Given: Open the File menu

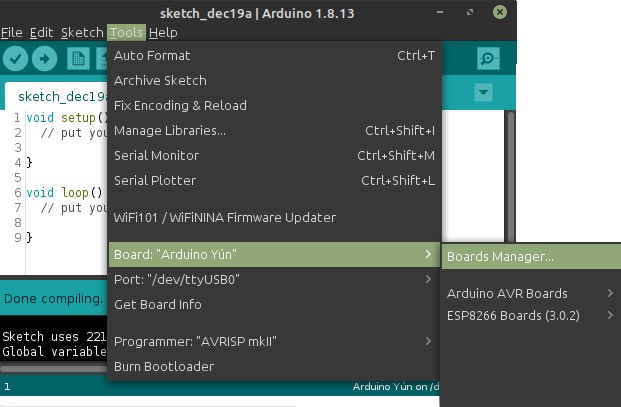Looking at the screenshot, I should point(12,32).
